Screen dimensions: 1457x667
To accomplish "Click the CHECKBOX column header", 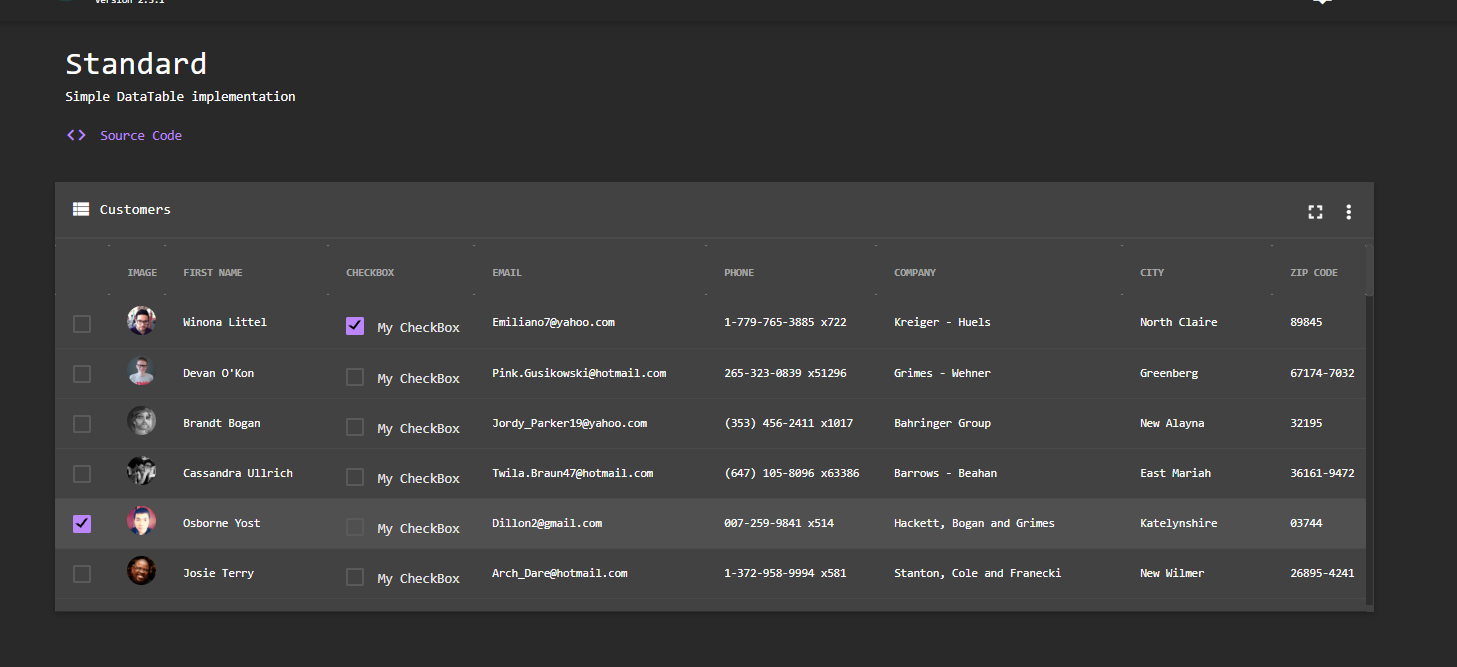I will (x=370, y=273).
